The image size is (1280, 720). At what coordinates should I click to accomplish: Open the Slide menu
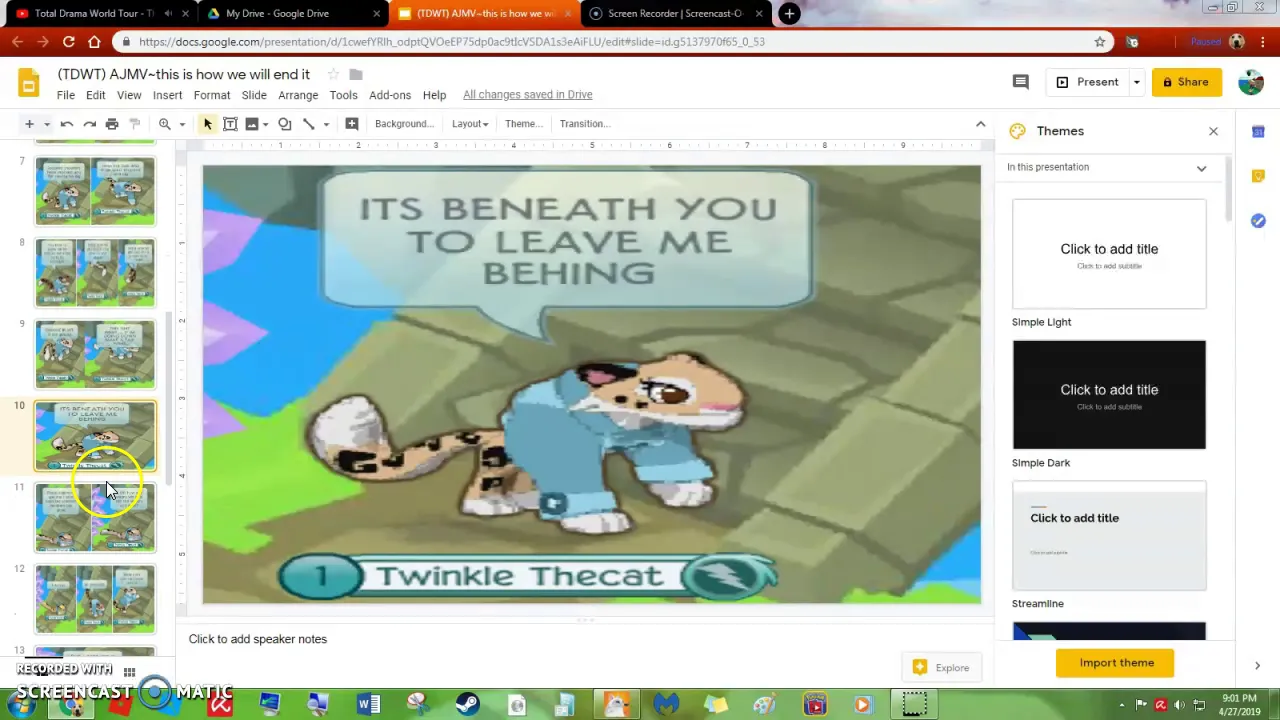click(254, 95)
